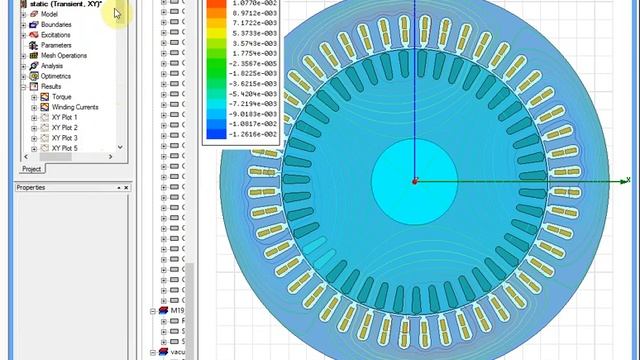This screenshot has width=640, height=360.
Task: Expand the XY Plot 2 node
Action: pos(34,128)
